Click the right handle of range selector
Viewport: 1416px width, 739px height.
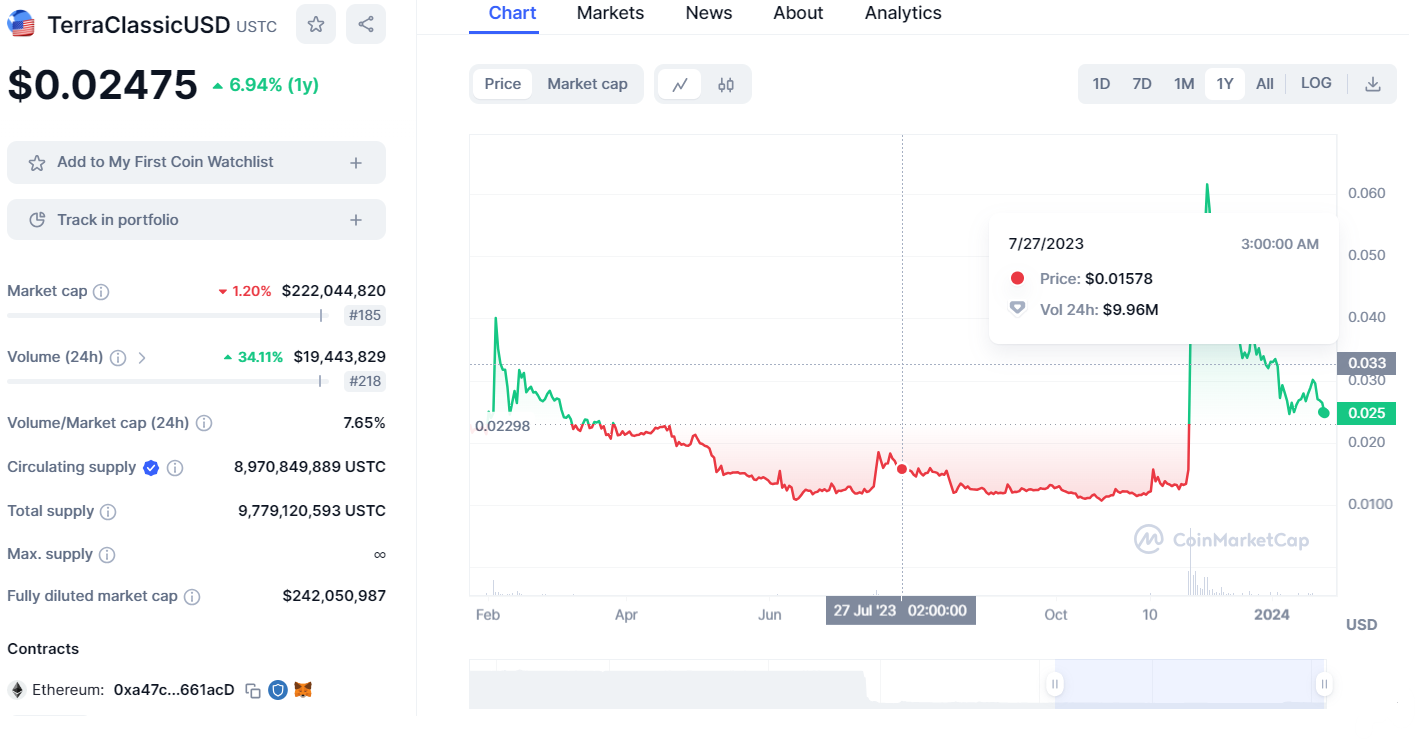(1324, 684)
